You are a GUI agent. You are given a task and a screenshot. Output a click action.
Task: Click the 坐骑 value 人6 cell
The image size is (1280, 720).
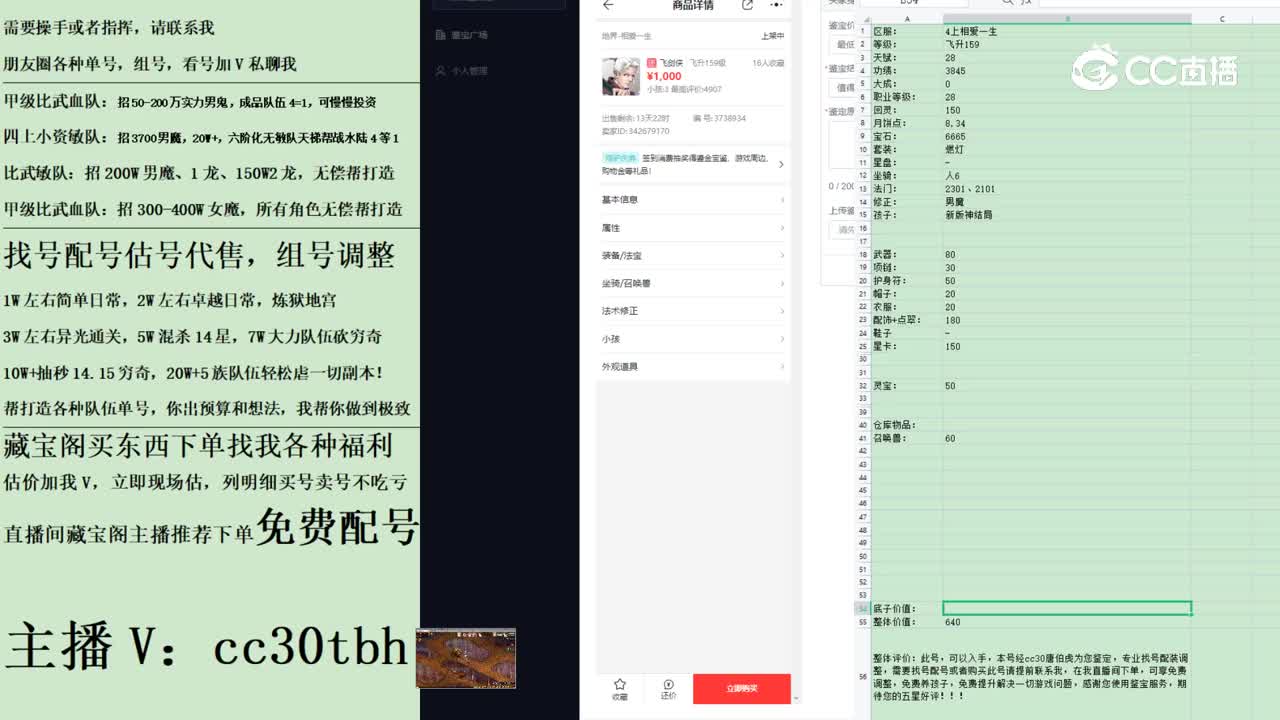click(x=1067, y=176)
